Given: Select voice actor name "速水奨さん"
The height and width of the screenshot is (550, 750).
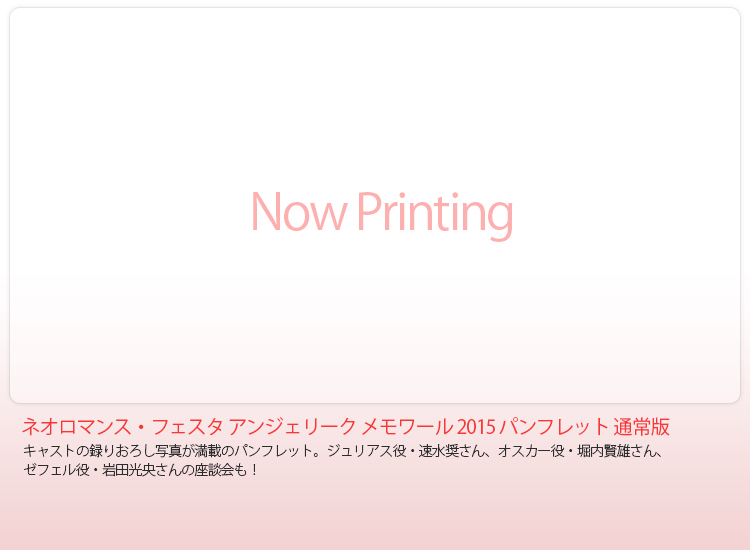Looking at the screenshot, I should click(x=452, y=451).
